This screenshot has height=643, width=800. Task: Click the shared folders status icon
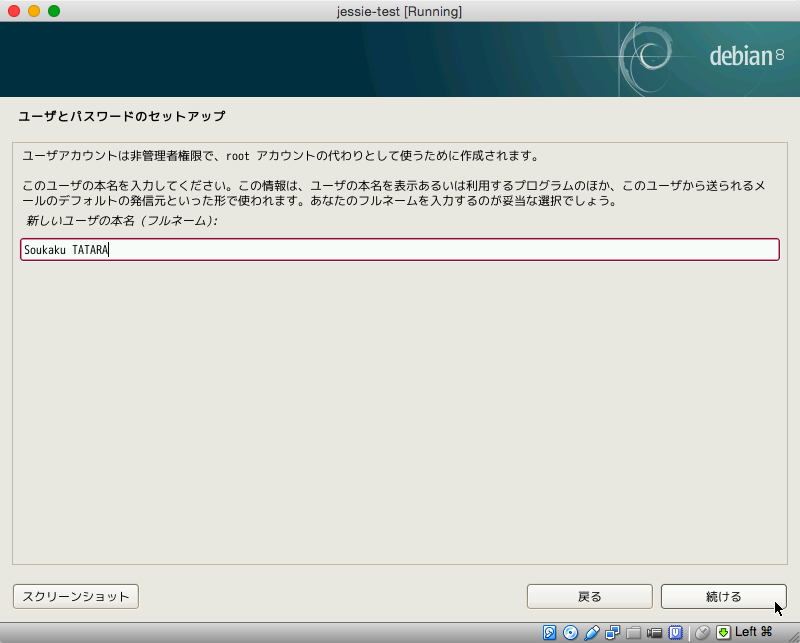pos(633,633)
